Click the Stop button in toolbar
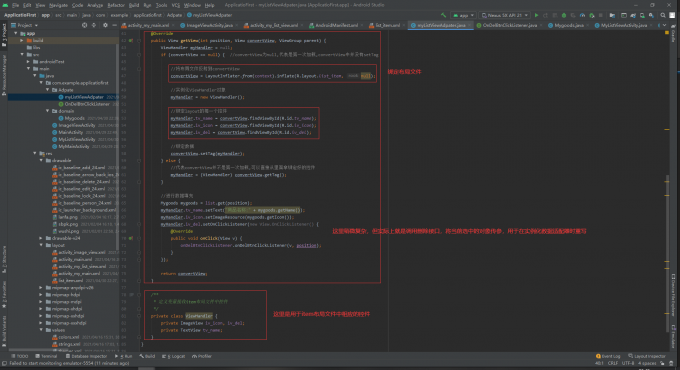 [x=601, y=15]
